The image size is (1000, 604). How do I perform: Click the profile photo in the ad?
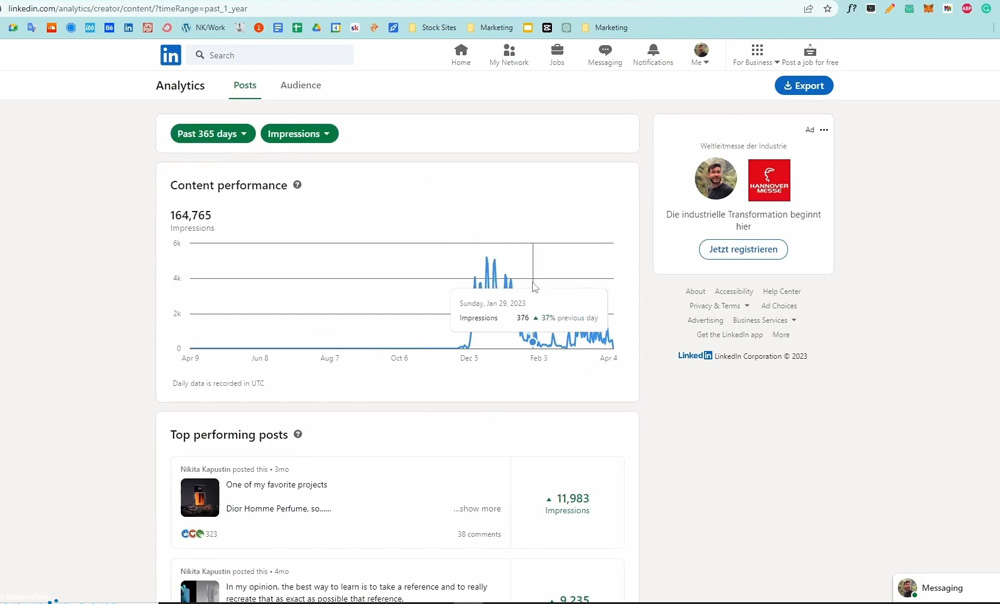pos(716,179)
